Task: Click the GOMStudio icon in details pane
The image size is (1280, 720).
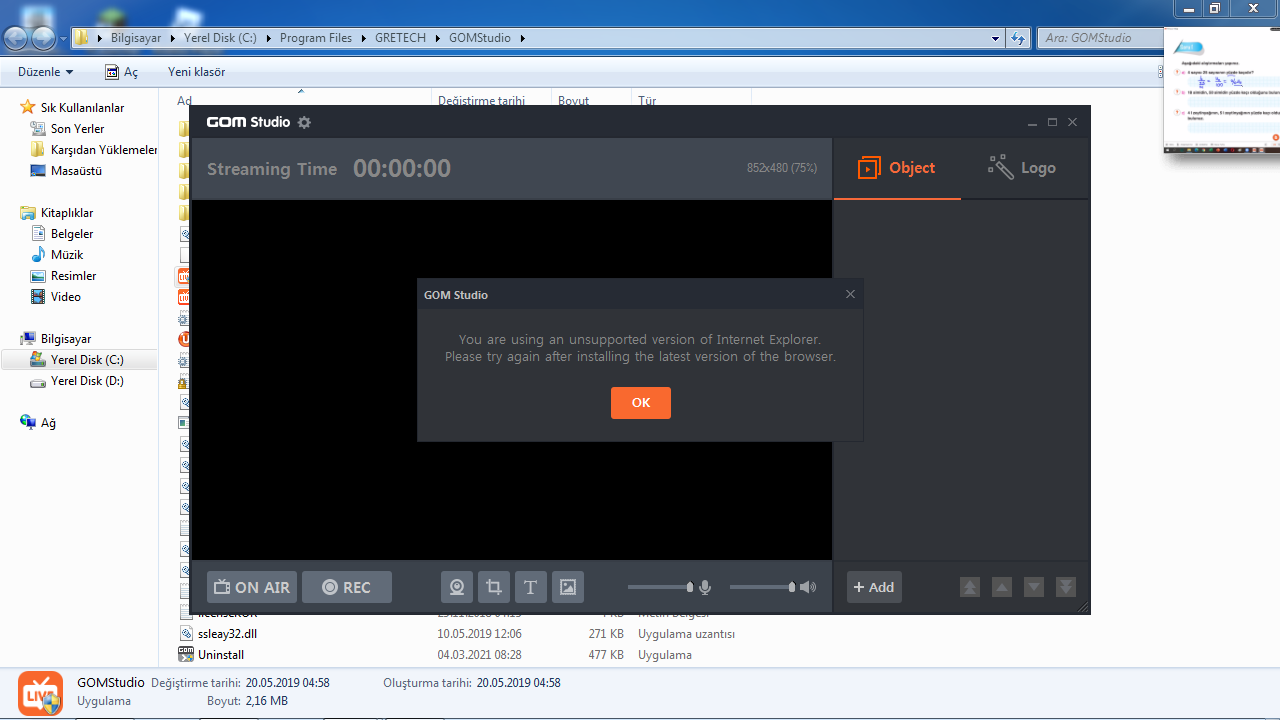Action: (41, 693)
